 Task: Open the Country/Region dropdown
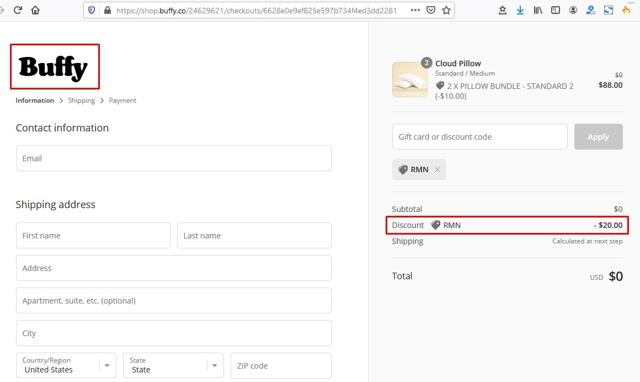[66, 365]
